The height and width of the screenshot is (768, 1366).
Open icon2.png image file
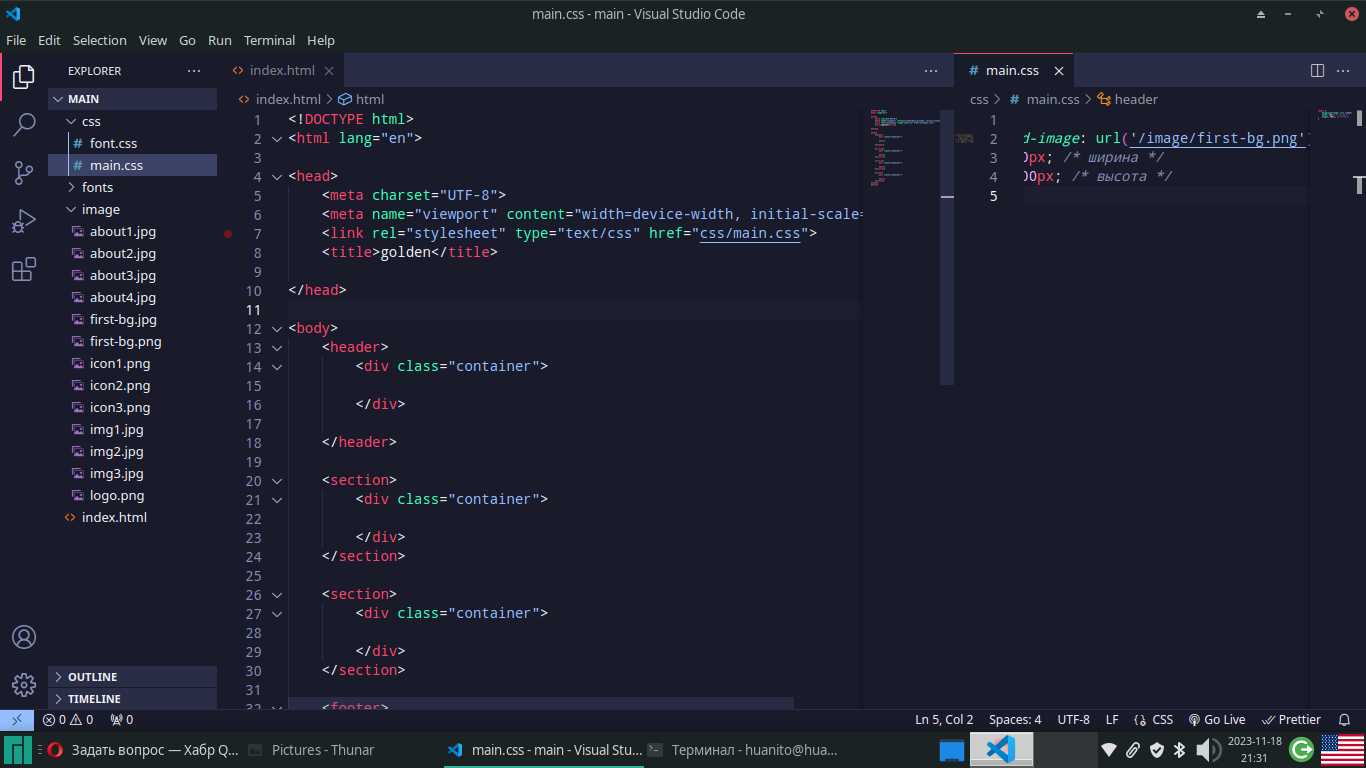132,385
